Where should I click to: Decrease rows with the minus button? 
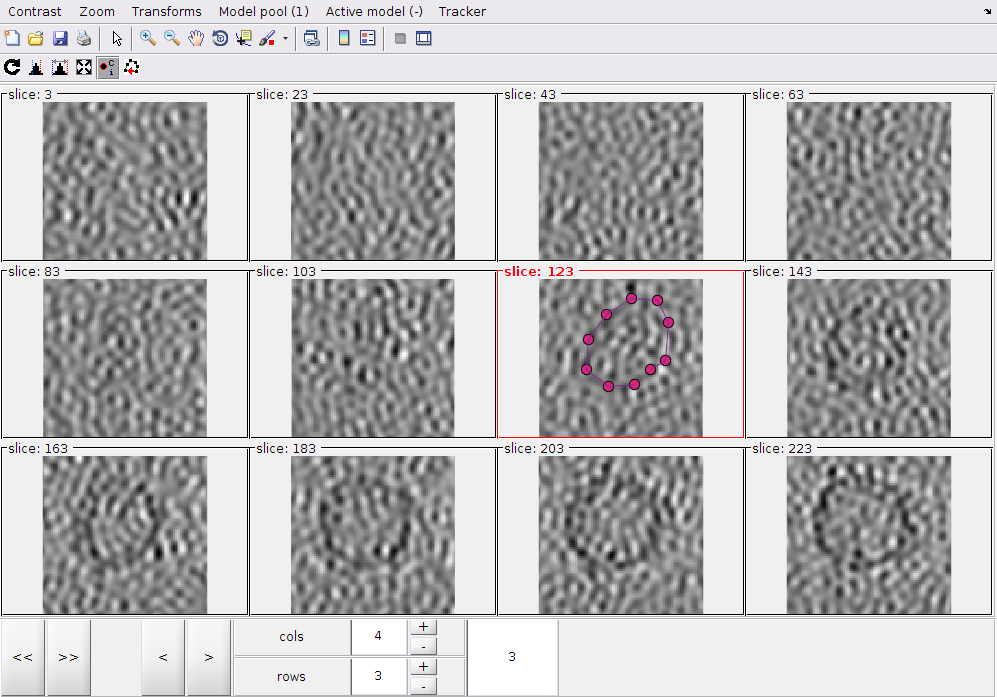pyautogui.click(x=423, y=686)
